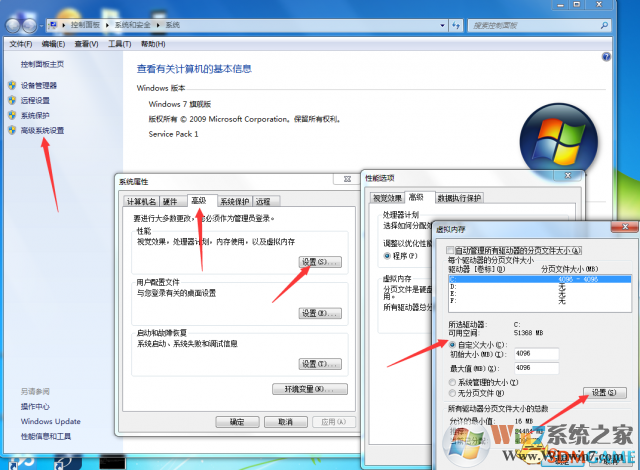Open 设备管理器 link
640x470 pixels.
tap(39, 86)
